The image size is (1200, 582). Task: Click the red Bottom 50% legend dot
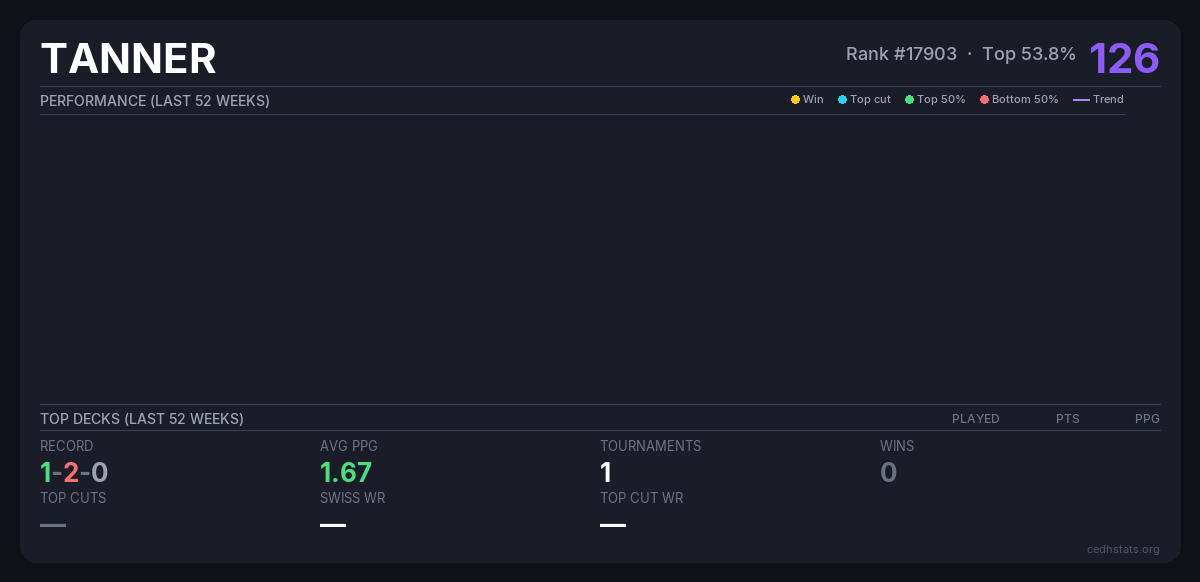coord(984,100)
